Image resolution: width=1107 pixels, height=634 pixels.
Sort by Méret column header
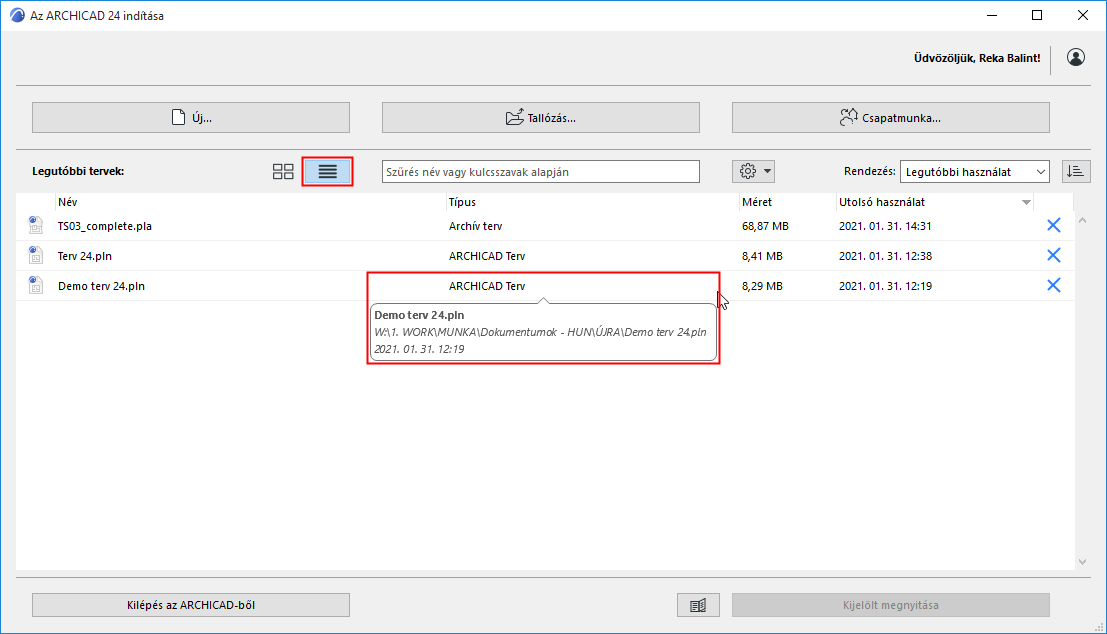[x=757, y=202]
